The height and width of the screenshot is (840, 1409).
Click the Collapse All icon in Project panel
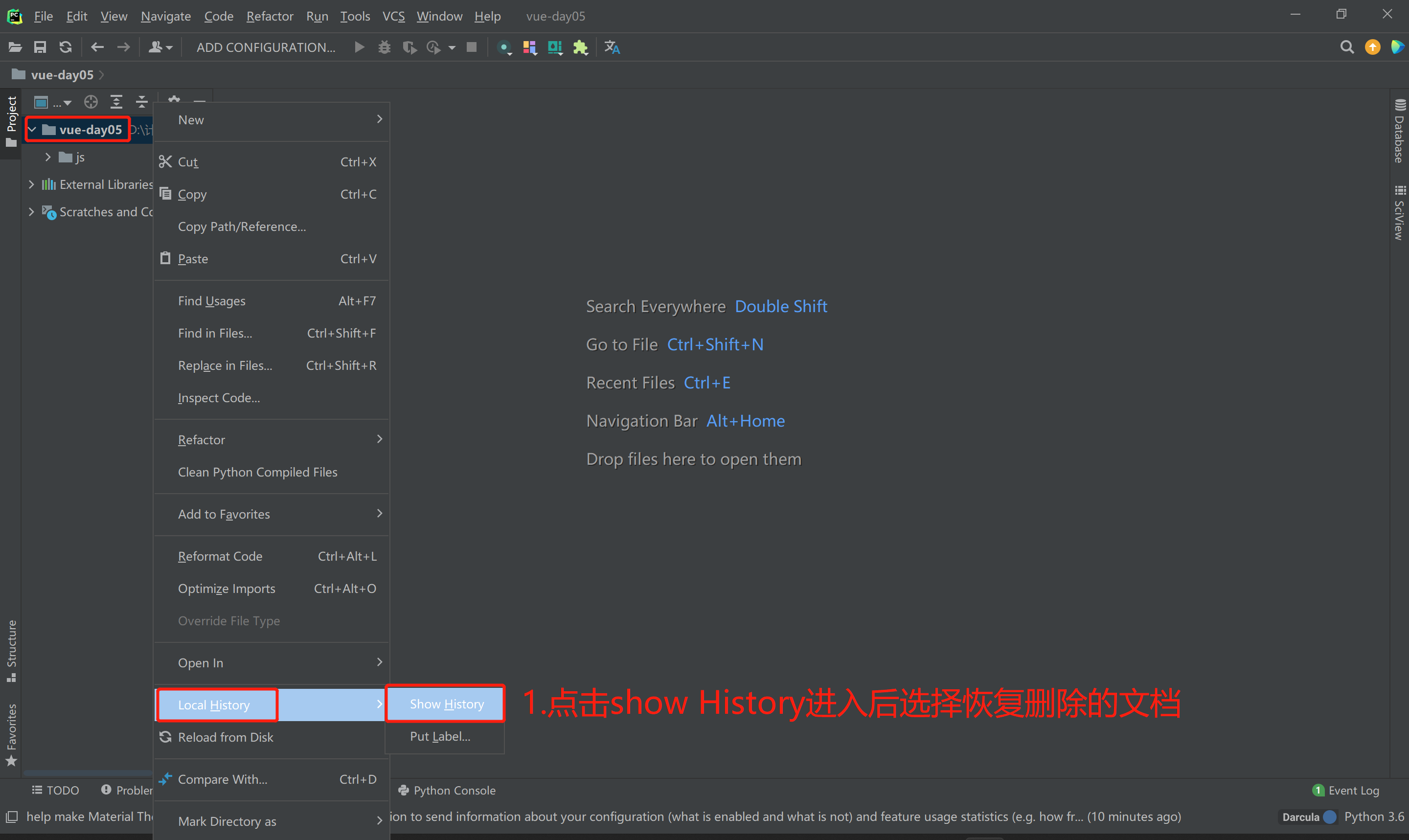click(x=141, y=102)
